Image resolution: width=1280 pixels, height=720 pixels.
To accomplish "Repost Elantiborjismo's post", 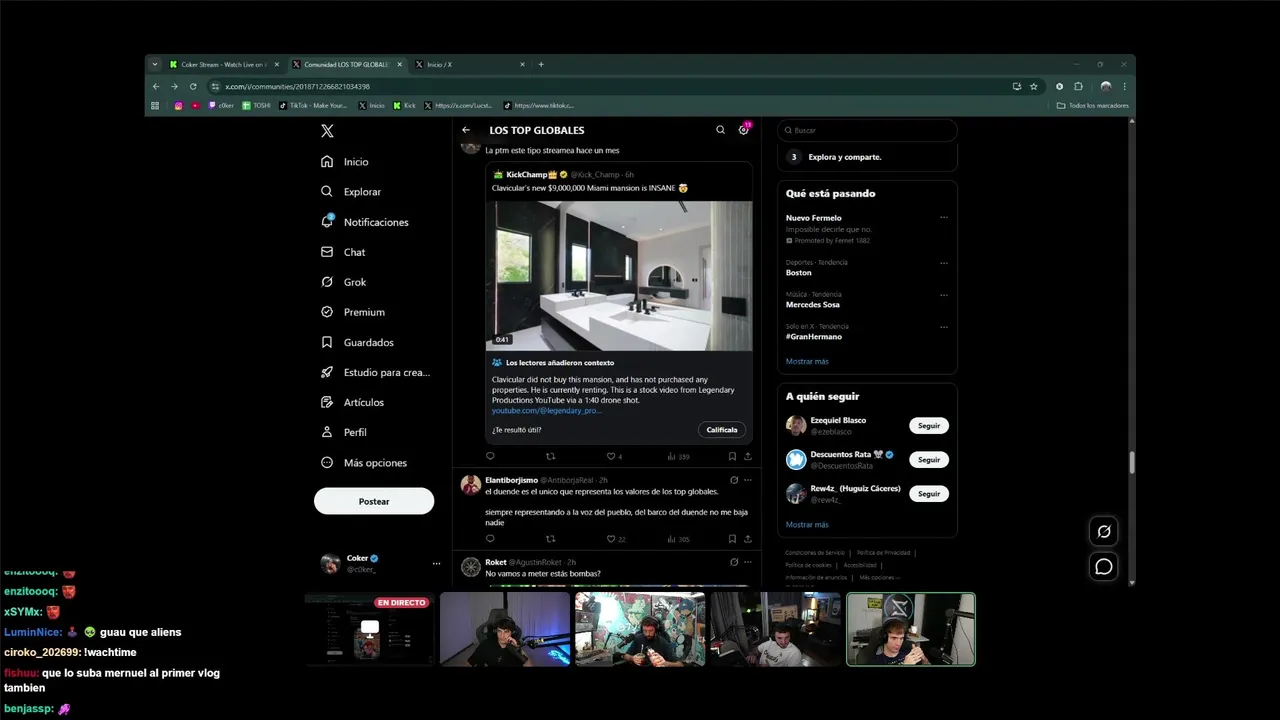I will coord(550,539).
